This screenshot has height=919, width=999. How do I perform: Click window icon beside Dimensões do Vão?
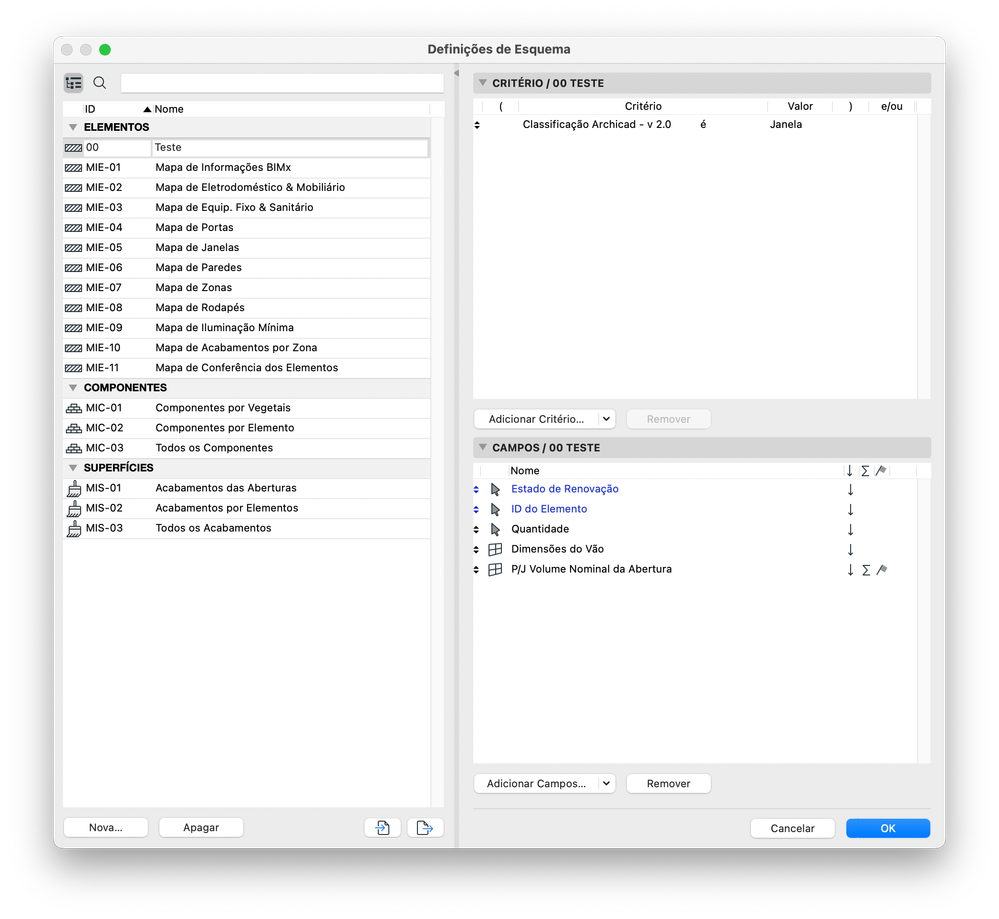[495, 549]
